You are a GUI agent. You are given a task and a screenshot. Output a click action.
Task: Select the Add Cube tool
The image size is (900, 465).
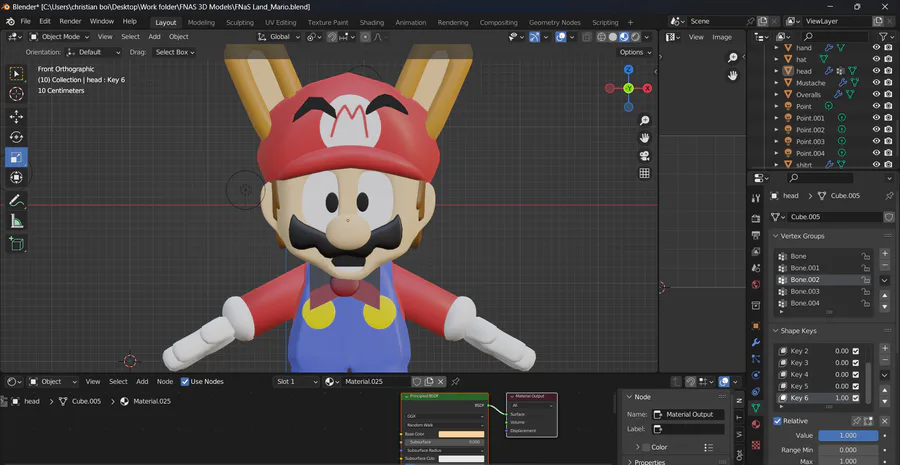[16, 243]
